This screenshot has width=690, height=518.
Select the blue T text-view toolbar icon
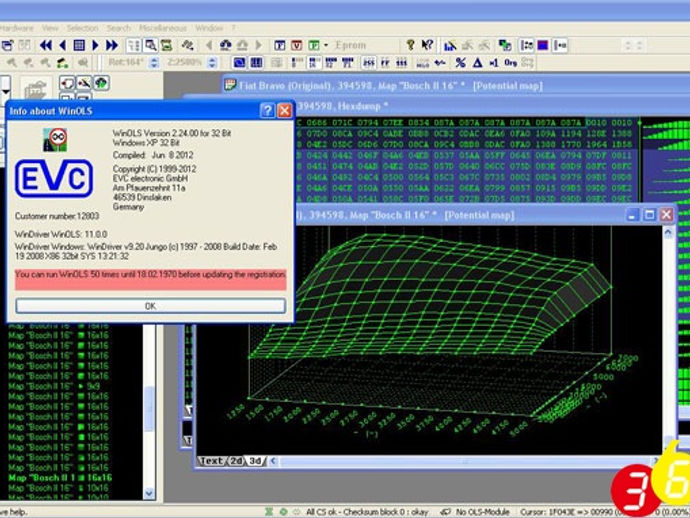[279, 45]
